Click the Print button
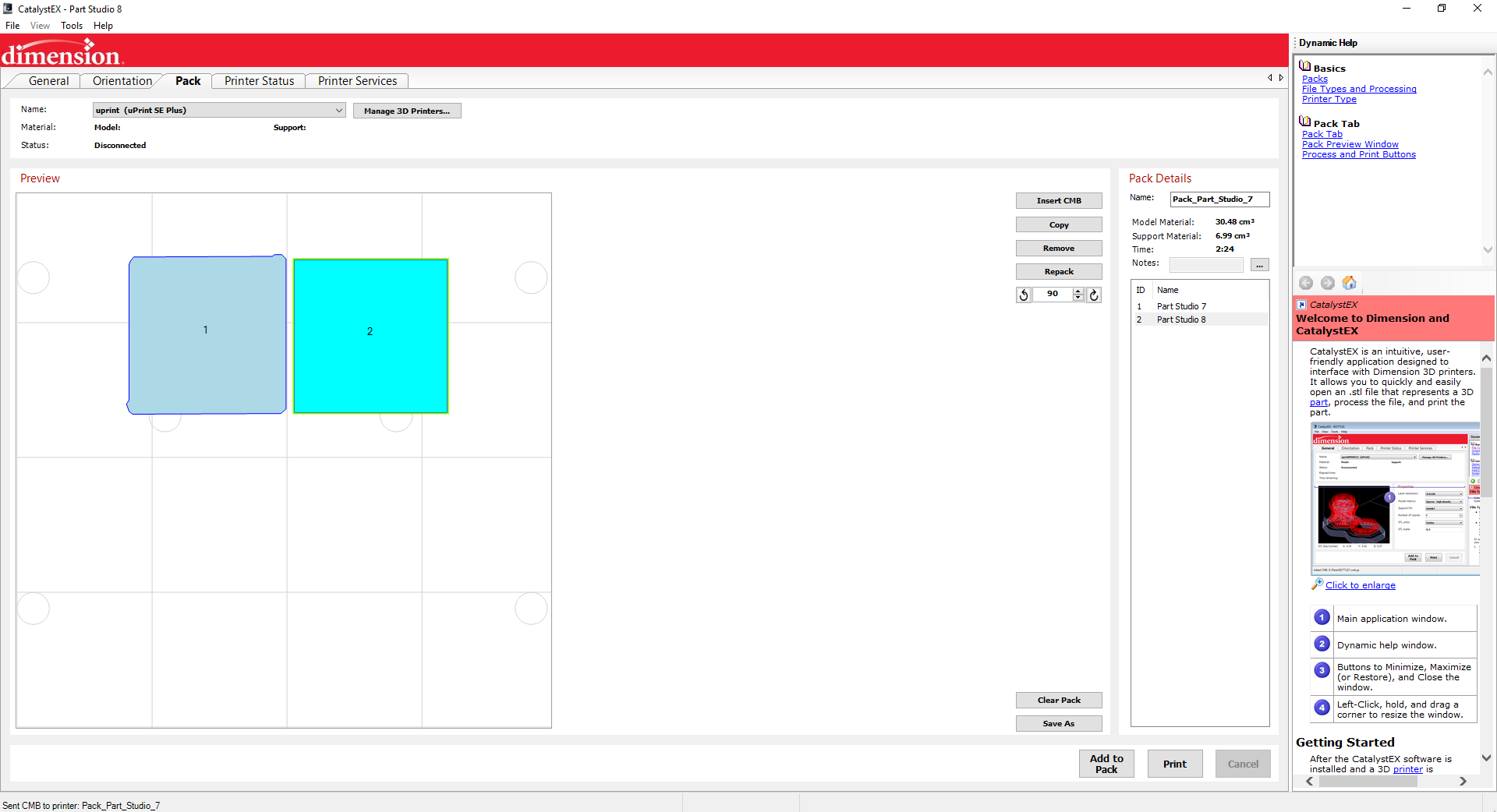The width and height of the screenshot is (1497, 812). 1175,764
